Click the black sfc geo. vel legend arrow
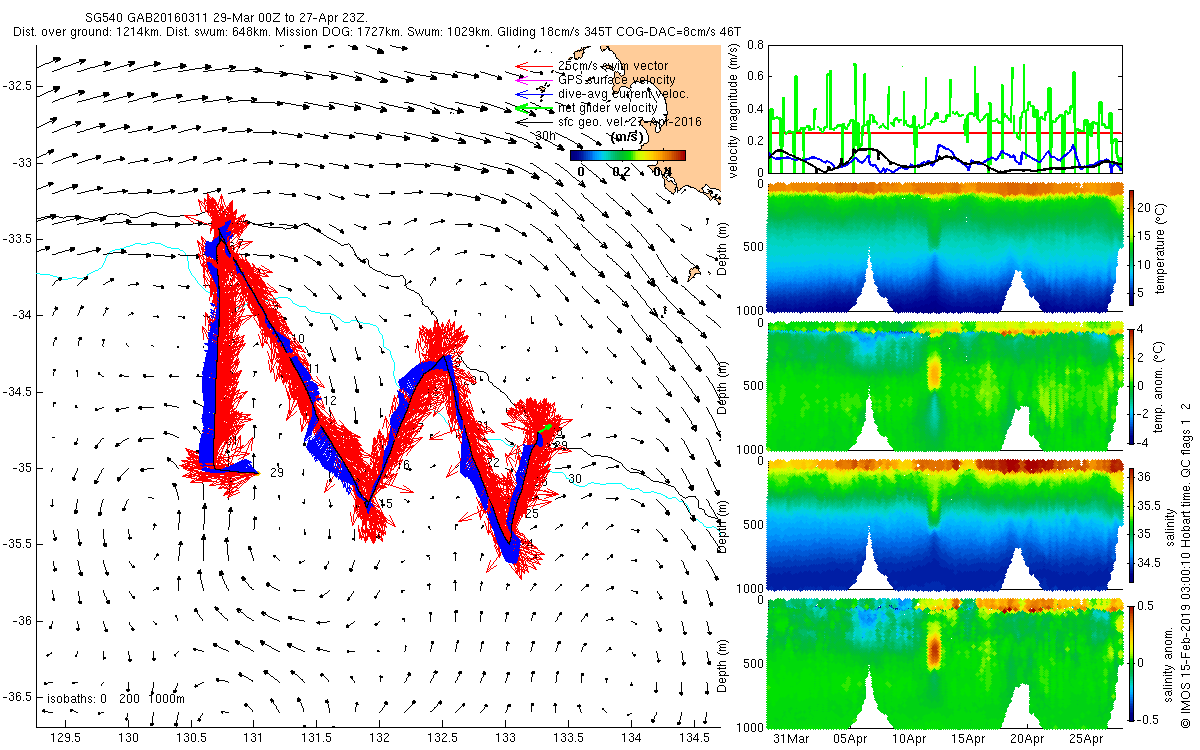This screenshot has width=1200, height=750. [532, 121]
